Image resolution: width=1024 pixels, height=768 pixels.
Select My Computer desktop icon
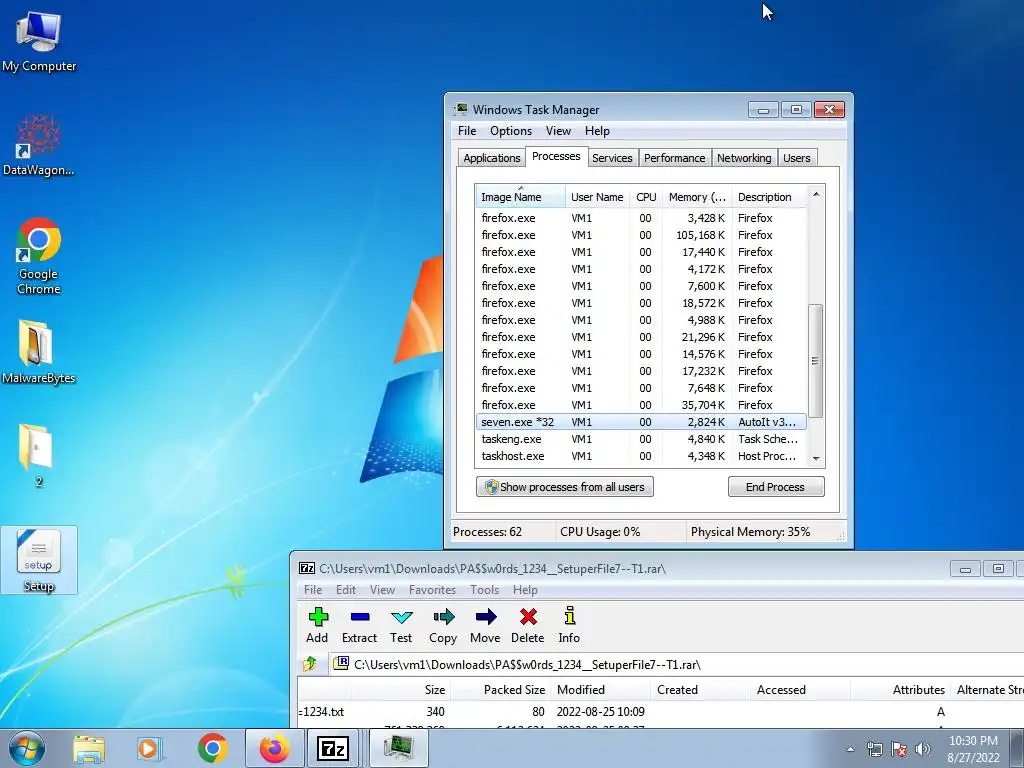coord(39,41)
